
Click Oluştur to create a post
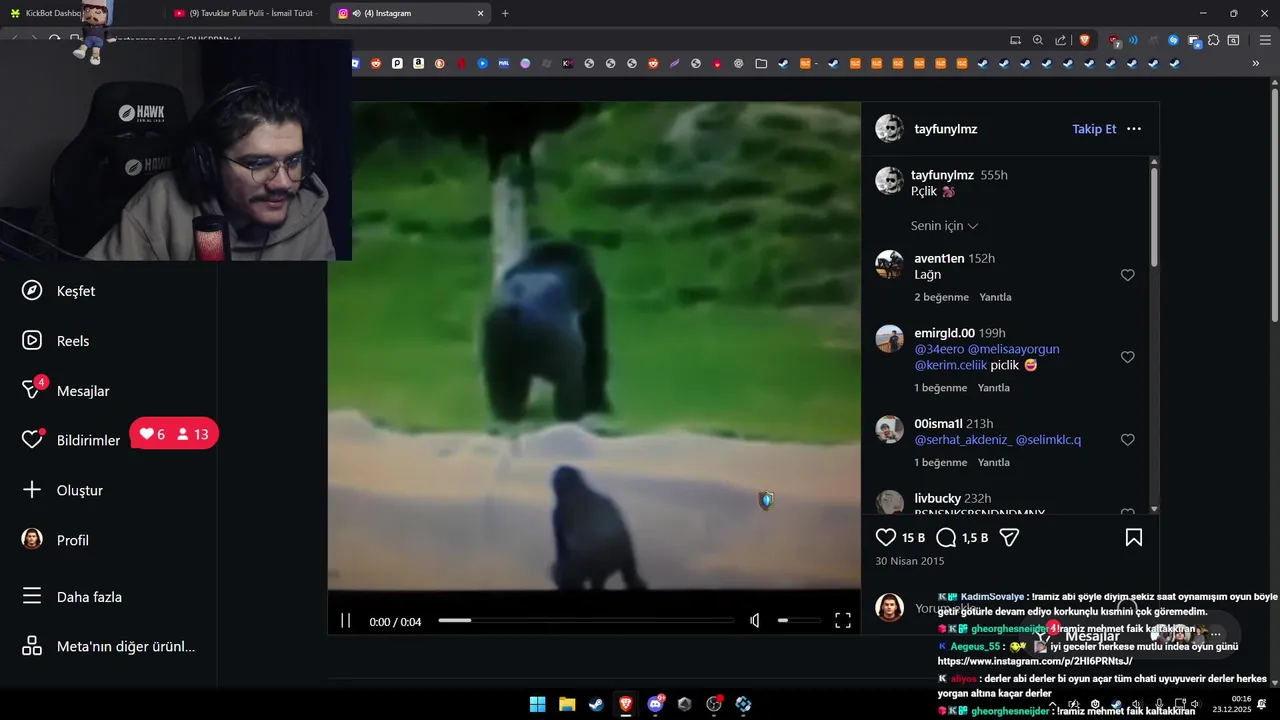tap(63, 490)
